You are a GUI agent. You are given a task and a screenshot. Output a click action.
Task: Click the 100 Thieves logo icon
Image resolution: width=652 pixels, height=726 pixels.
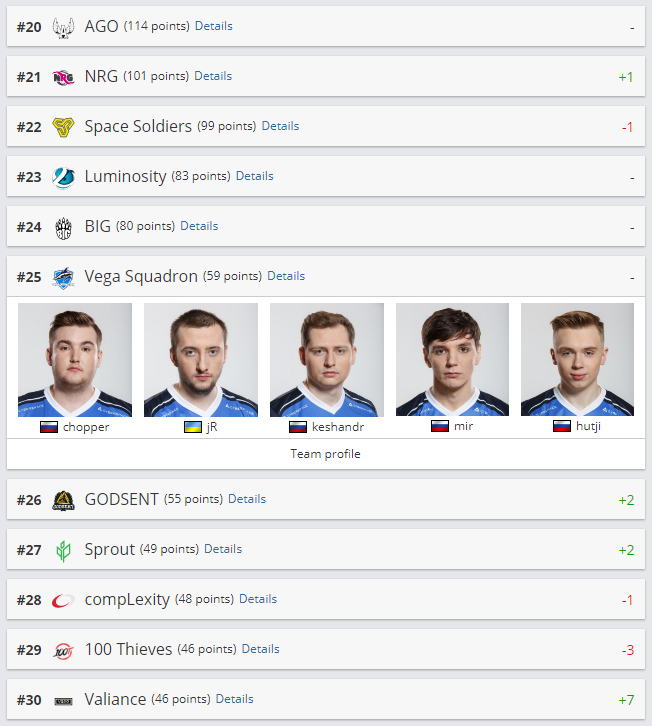tap(63, 651)
